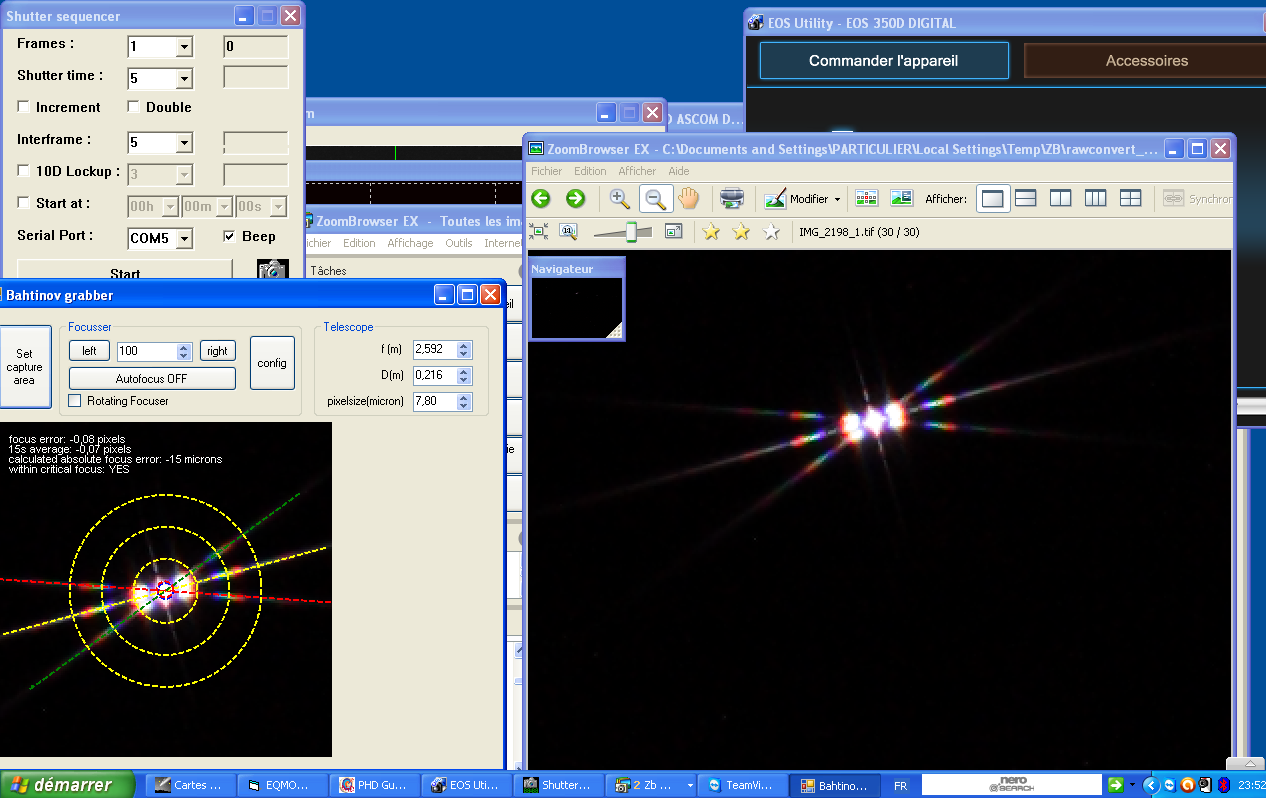Open the 00h hours dropdown
Screen dimensions: 1266x798
point(170,207)
